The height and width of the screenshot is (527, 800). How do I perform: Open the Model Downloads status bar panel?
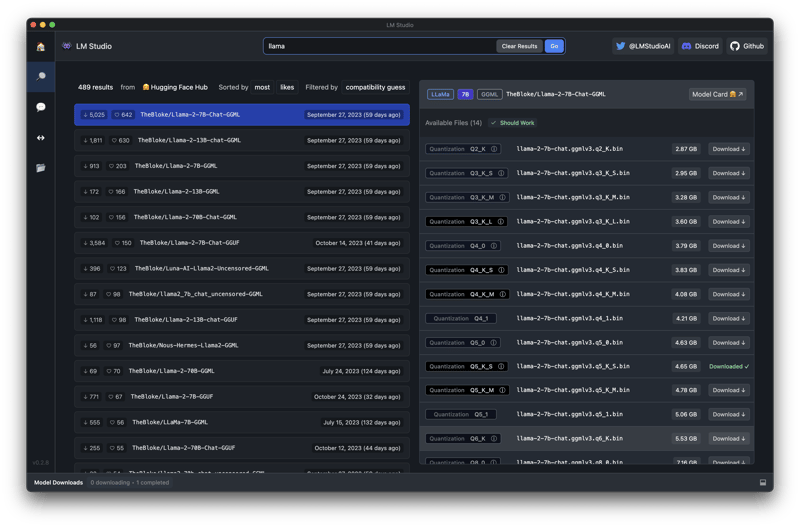coord(58,483)
